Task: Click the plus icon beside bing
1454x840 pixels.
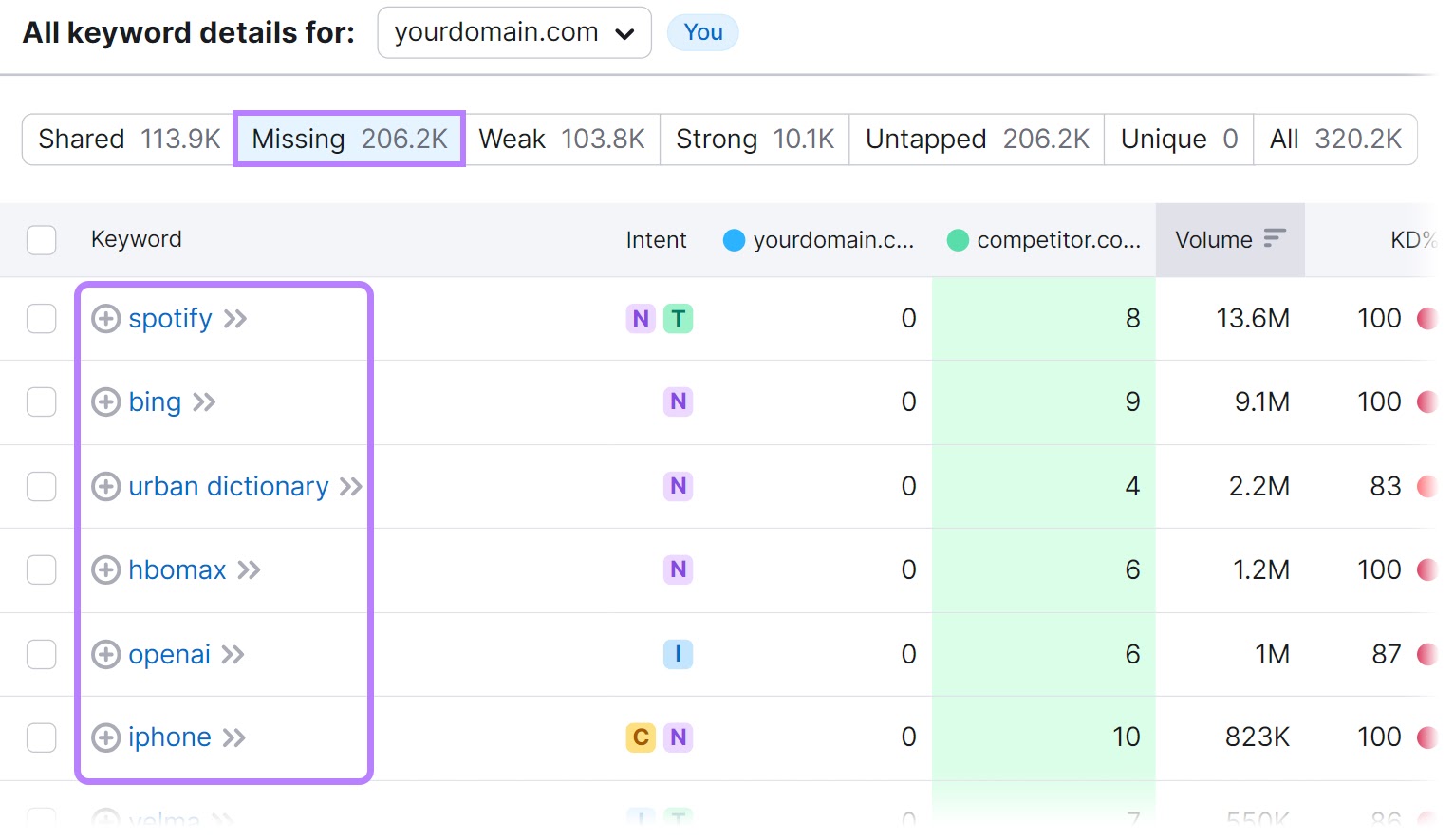Action: pyautogui.click(x=105, y=402)
